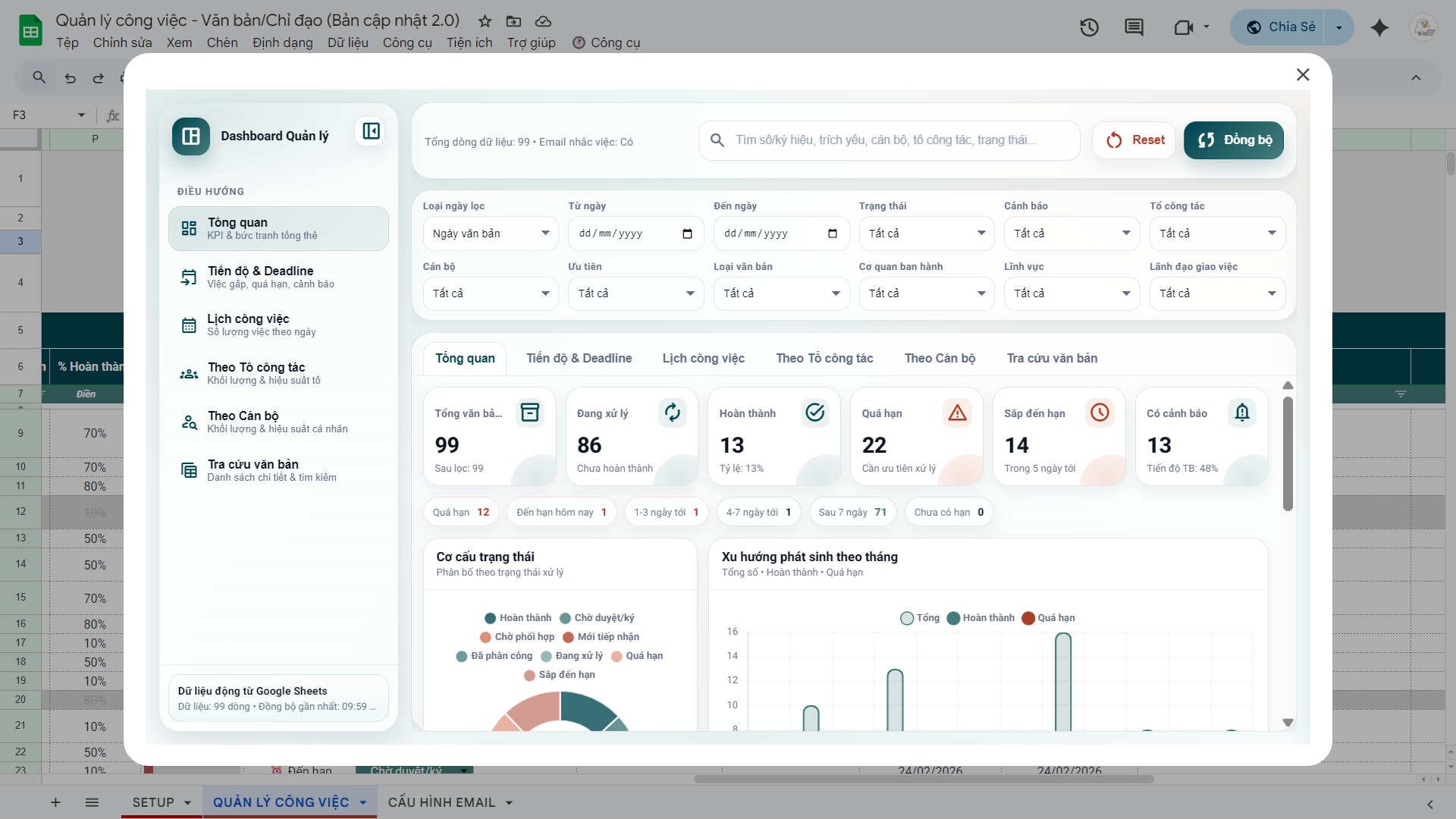The image size is (1456, 819).
Task: Open the Lãnh đạo giao việc dropdown
Action: click(x=1216, y=293)
